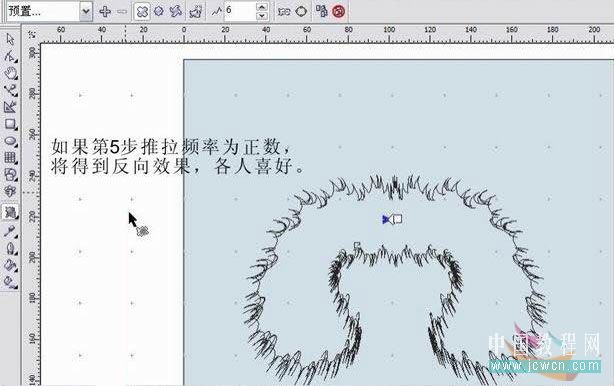Viewport: 614px width, 386px height.
Task: Select the Freehand curve tool
Action: [10, 90]
